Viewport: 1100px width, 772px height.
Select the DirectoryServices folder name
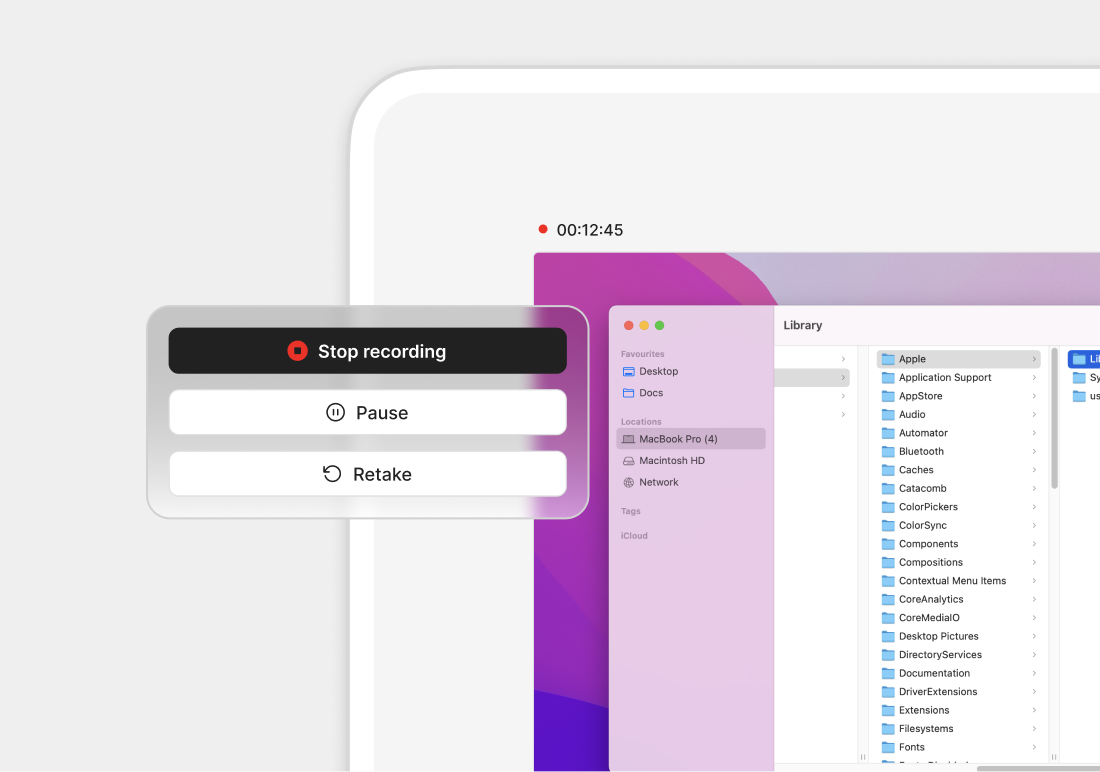click(940, 655)
